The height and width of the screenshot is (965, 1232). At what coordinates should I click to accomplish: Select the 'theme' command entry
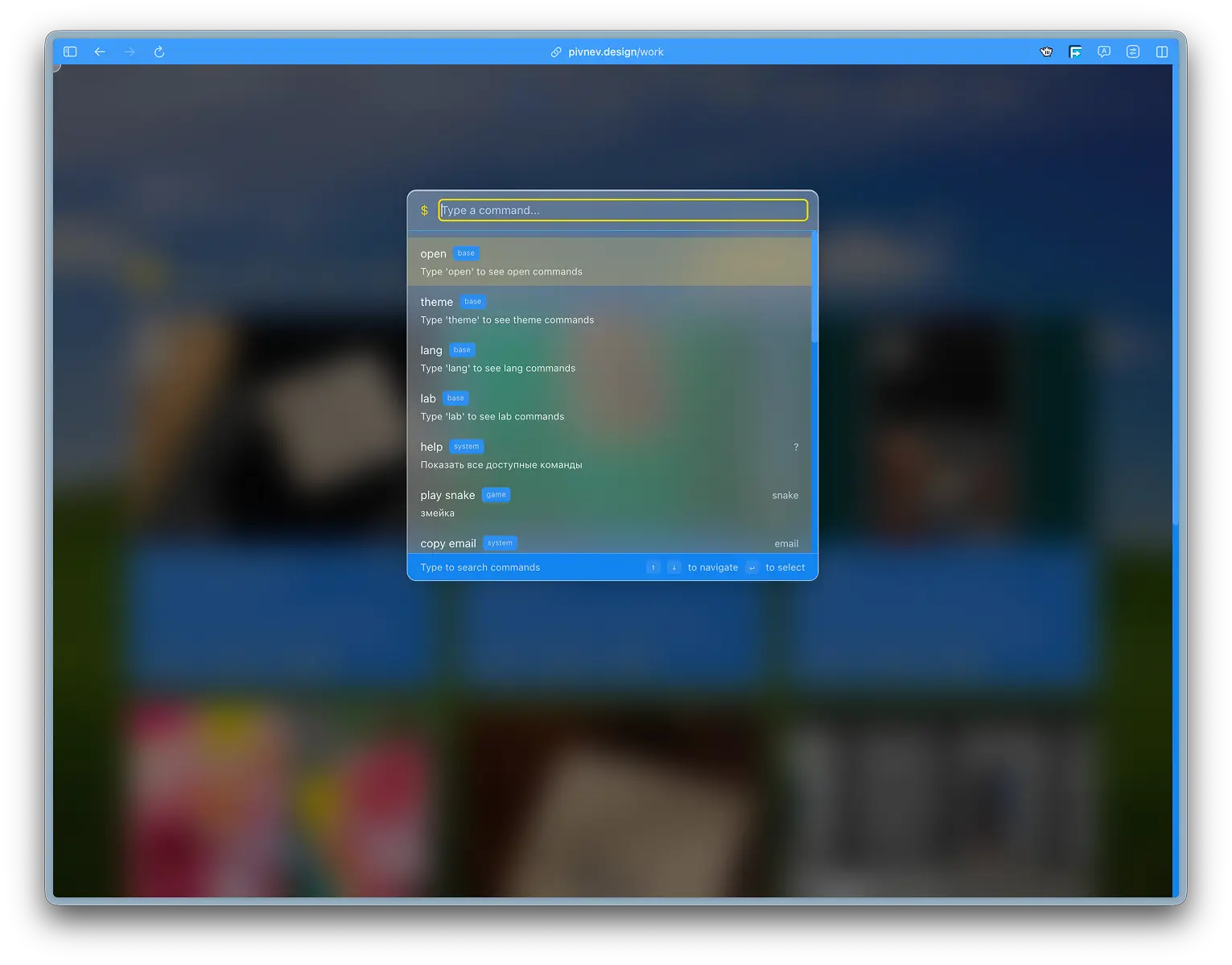pos(609,310)
